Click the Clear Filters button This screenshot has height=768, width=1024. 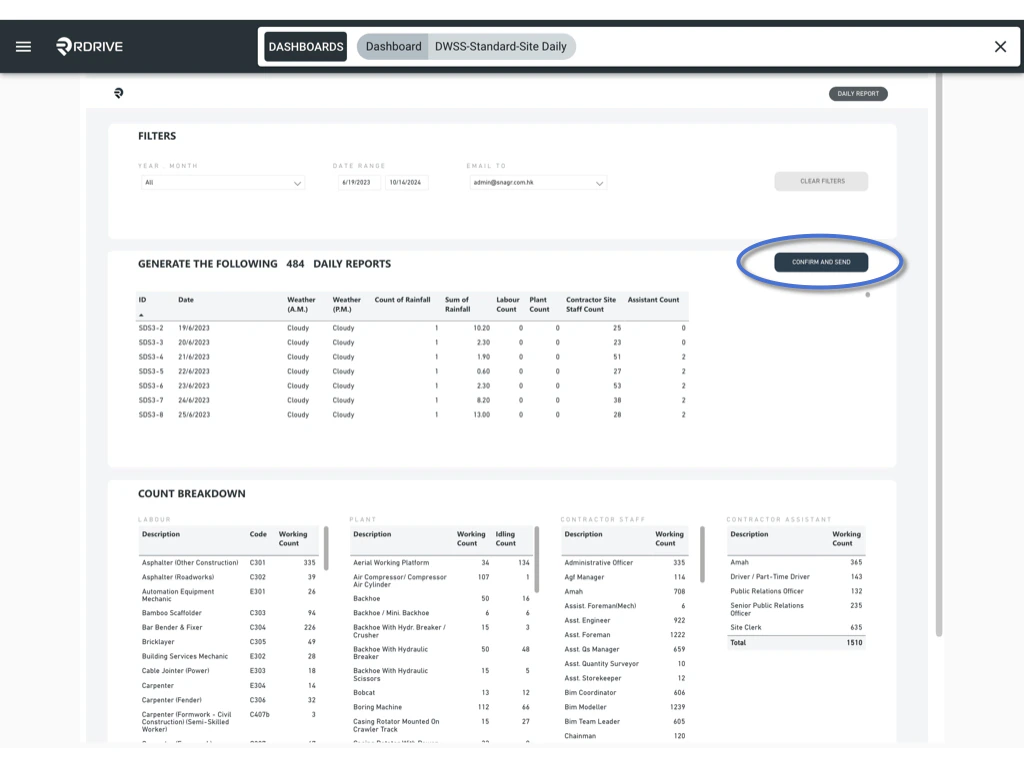click(x=821, y=181)
